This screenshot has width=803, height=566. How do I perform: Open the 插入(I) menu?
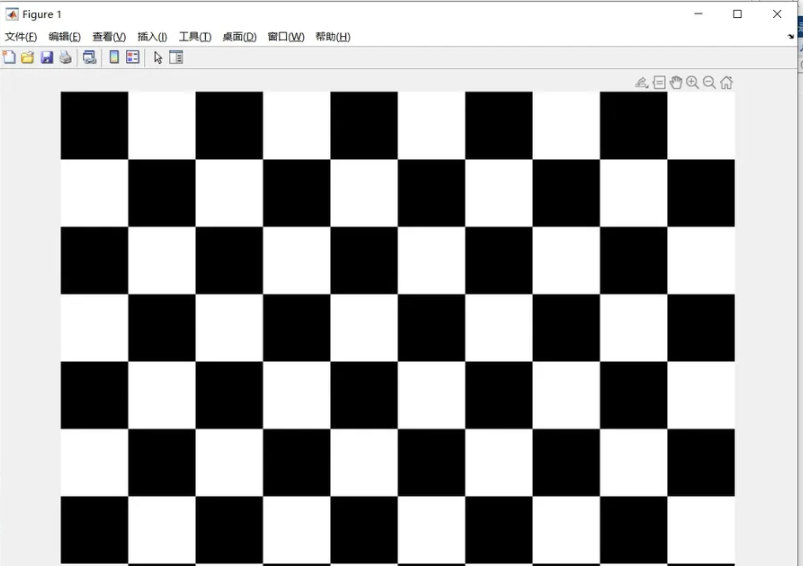(152, 37)
